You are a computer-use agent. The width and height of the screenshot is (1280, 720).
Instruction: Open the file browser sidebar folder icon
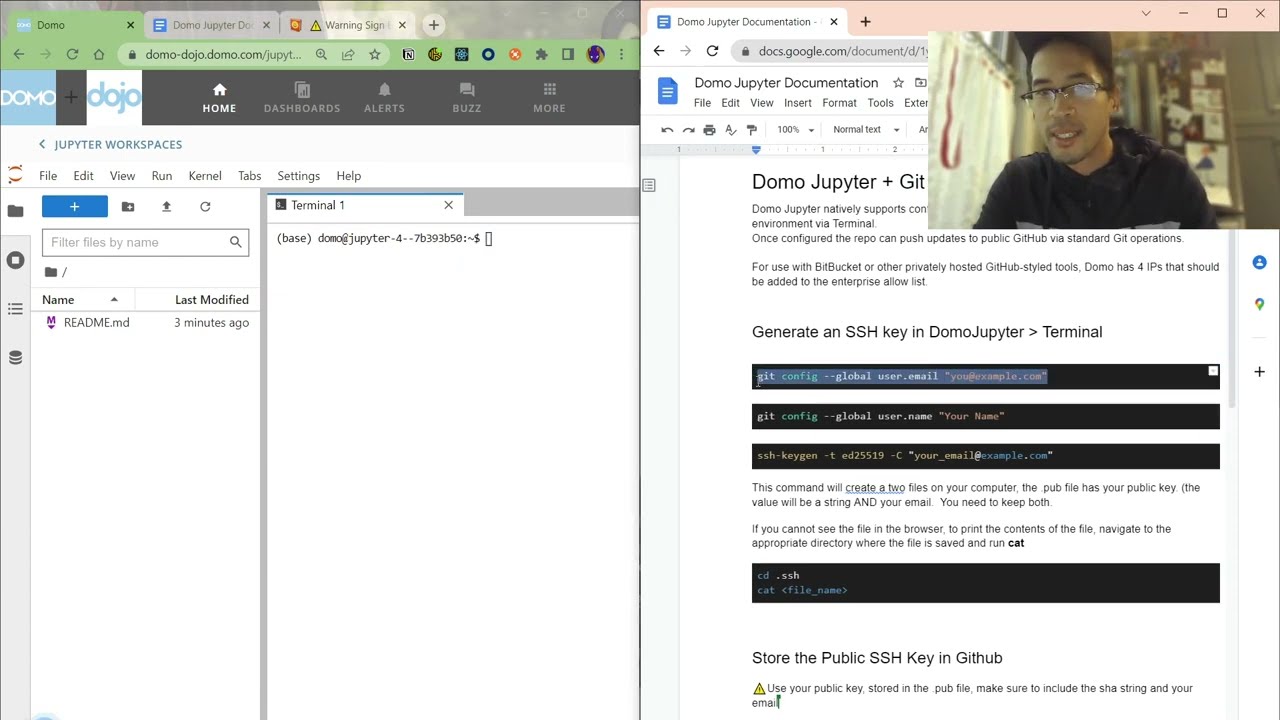click(15, 211)
